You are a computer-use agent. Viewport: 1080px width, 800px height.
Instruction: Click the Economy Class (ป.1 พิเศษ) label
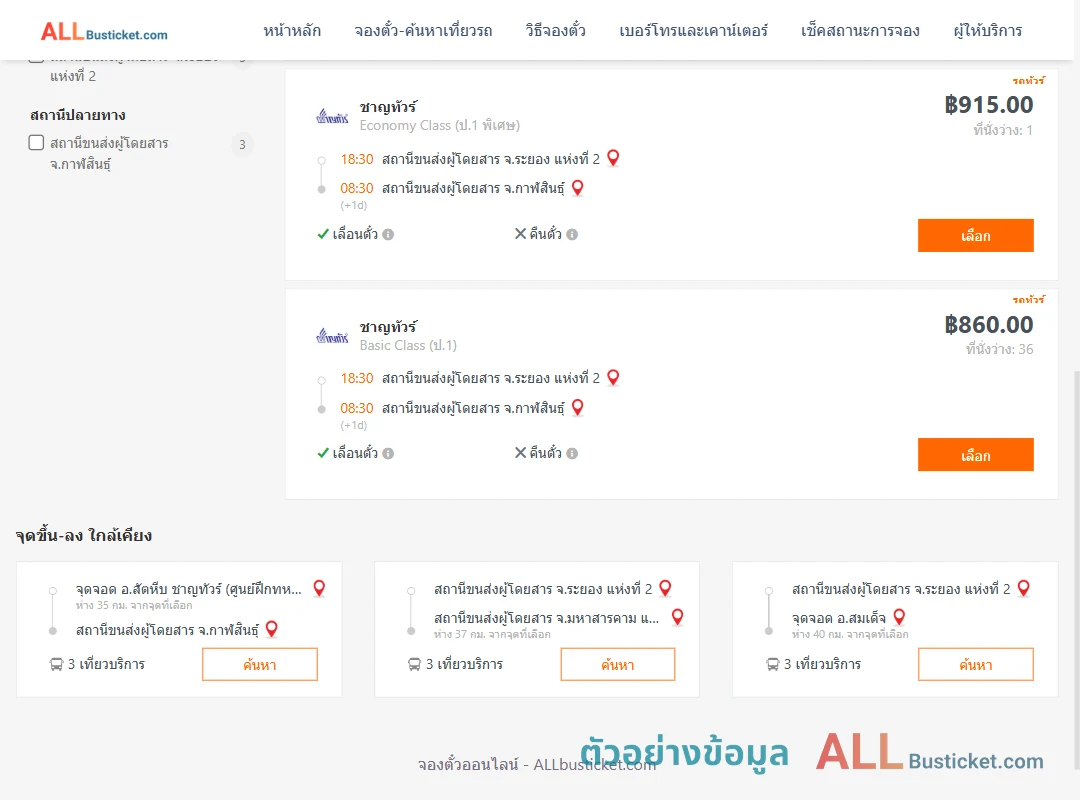[439, 125]
